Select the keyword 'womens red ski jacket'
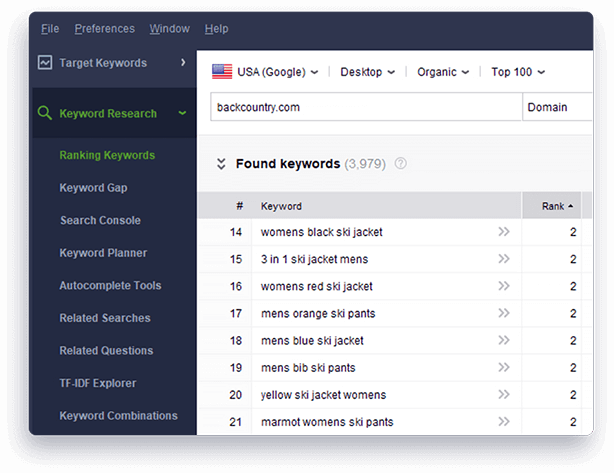Image resolution: width=614 pixels, height=473 pixels. tap(316, 286)
